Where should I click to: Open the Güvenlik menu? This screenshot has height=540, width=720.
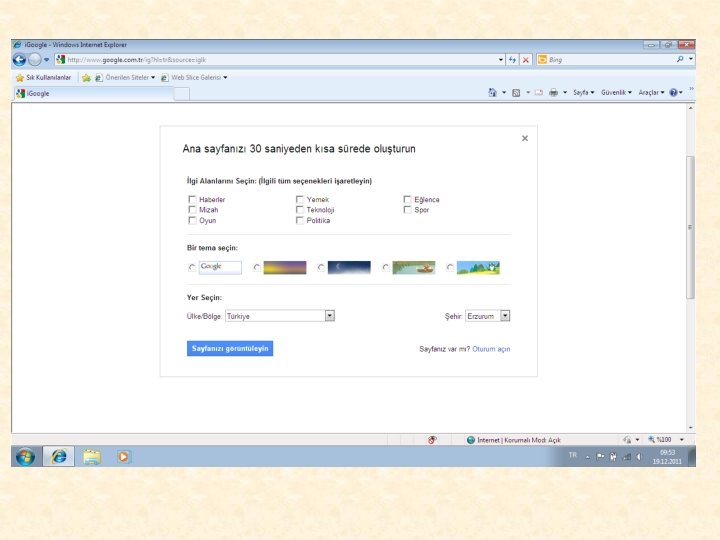point(616,93)
